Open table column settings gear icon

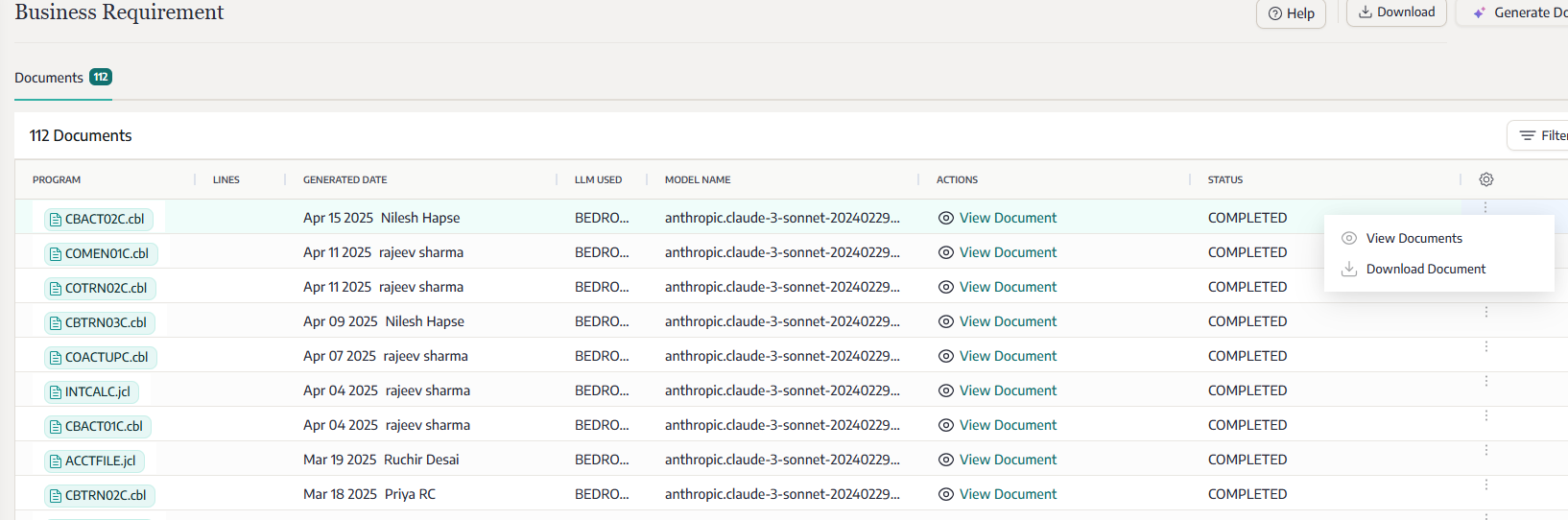pyautogui.click(x=1486, y=179)
